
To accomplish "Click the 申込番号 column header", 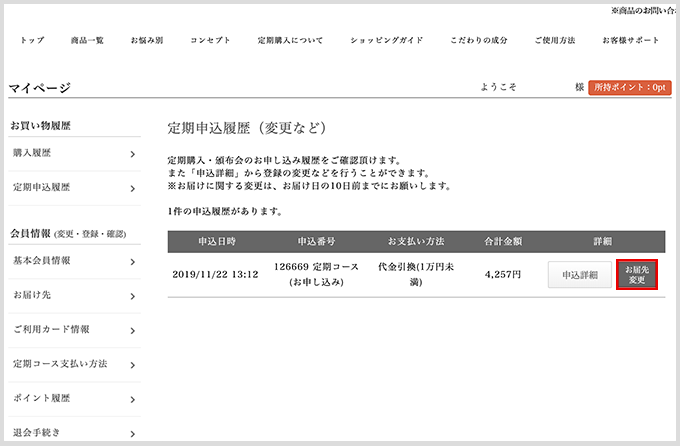I will tap(316, 242).
